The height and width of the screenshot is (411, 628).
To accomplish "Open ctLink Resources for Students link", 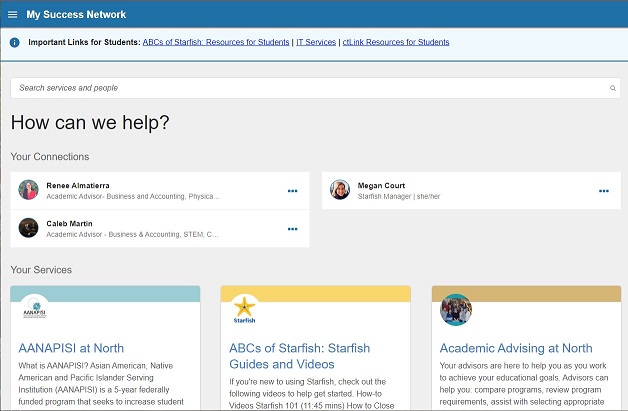I will (396, 42).
